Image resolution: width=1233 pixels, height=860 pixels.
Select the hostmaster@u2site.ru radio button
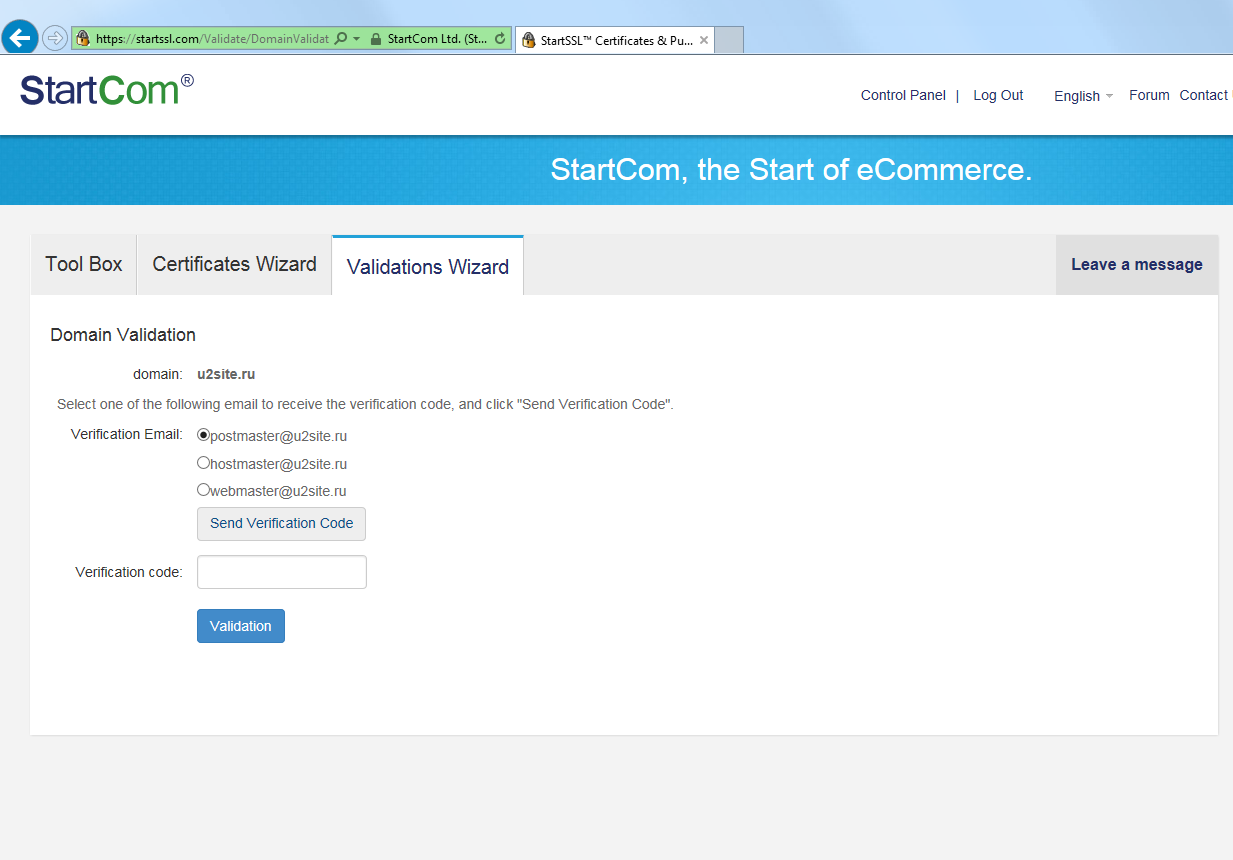[203, 463]
